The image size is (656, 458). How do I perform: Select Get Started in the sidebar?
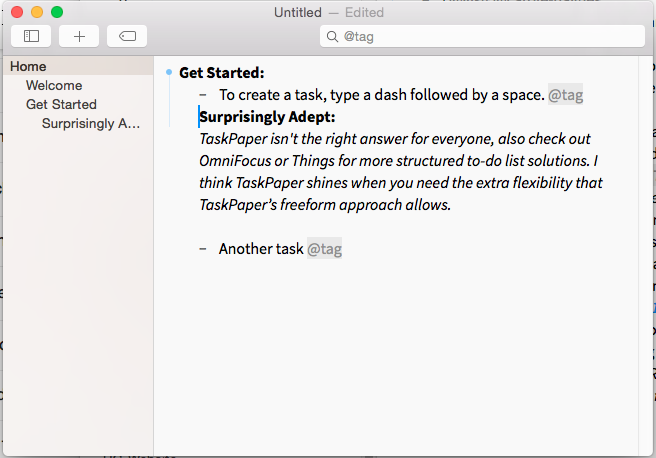click(x=61, y=104)
